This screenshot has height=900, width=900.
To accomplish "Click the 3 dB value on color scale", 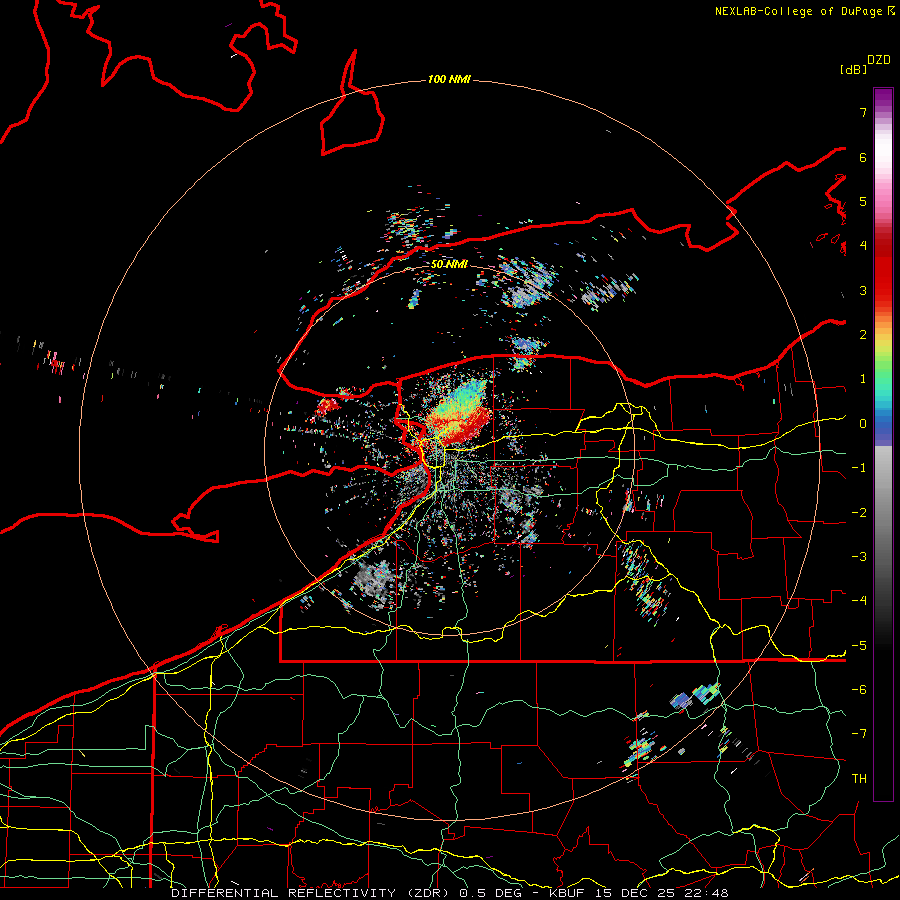I will coord(863,290).
